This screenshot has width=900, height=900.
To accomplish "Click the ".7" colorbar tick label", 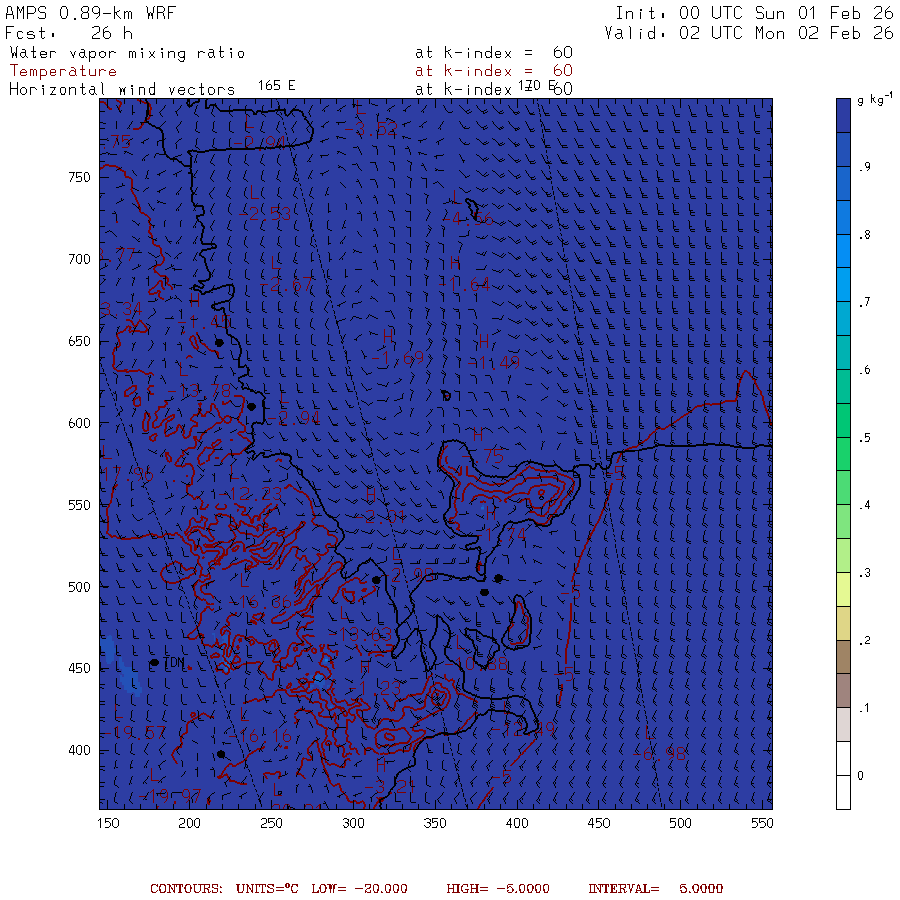I will 864,302.
